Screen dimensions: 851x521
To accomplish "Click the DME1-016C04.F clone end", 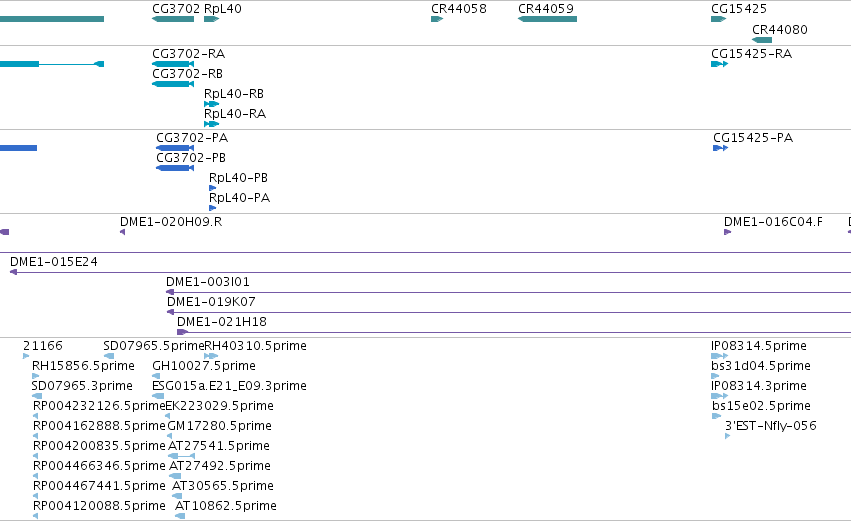I will (x=727, y=232).
